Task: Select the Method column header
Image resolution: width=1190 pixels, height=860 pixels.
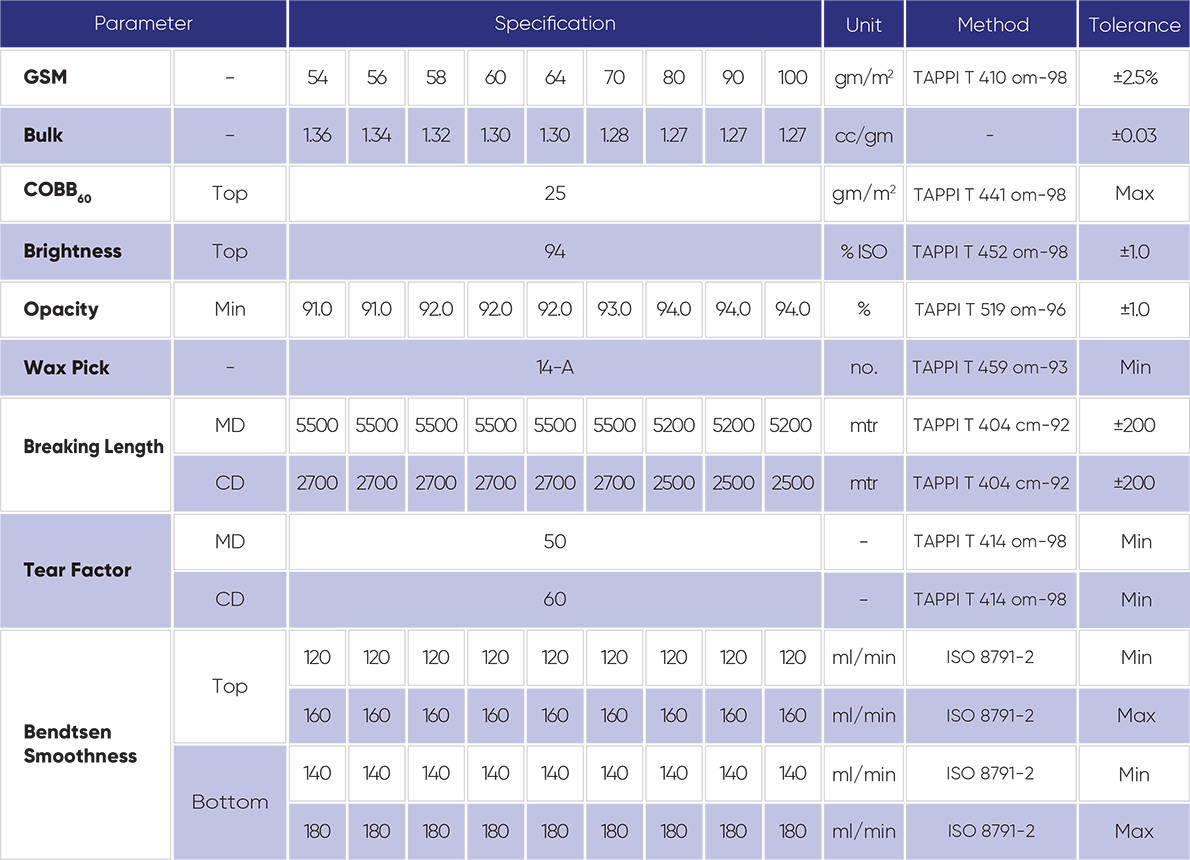Action: click(992, 25)
